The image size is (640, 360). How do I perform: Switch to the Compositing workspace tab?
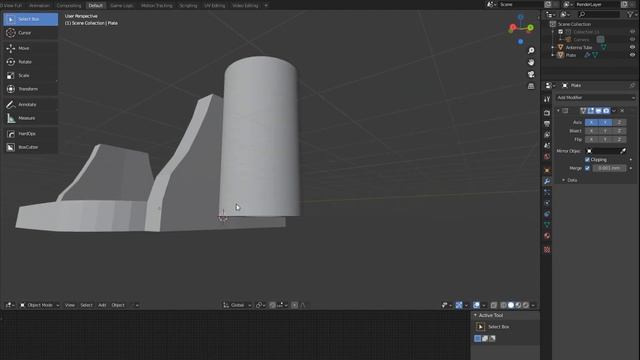(x=69, y=6)
